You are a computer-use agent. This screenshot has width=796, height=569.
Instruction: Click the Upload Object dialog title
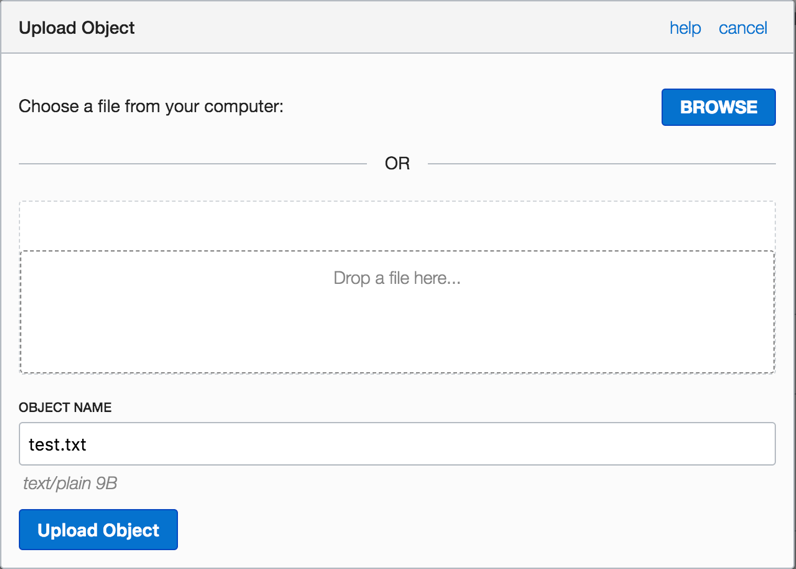(x=77, y=28)
